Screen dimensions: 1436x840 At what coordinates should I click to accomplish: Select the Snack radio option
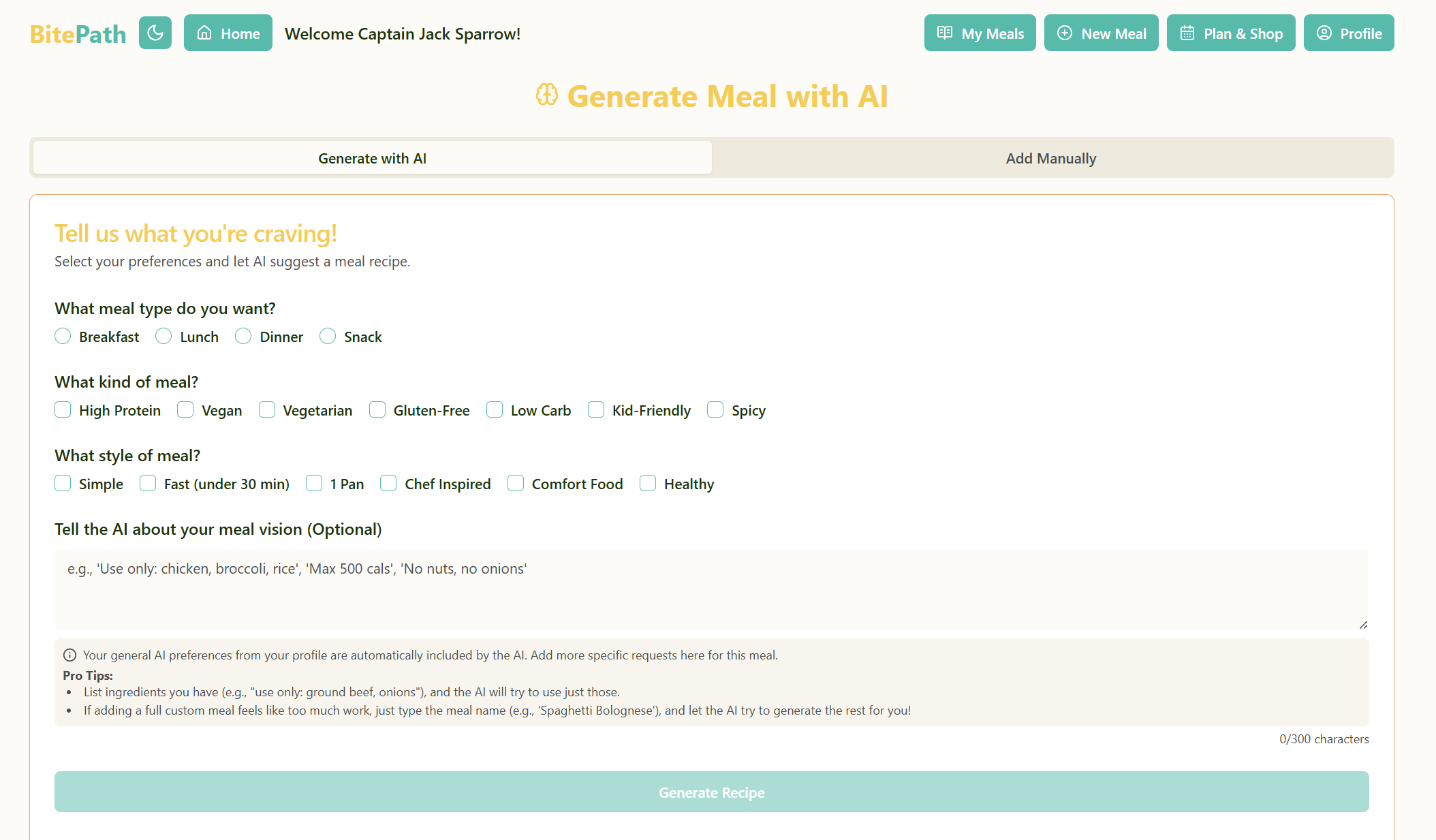pyautogui.click(x=328, y=337)
